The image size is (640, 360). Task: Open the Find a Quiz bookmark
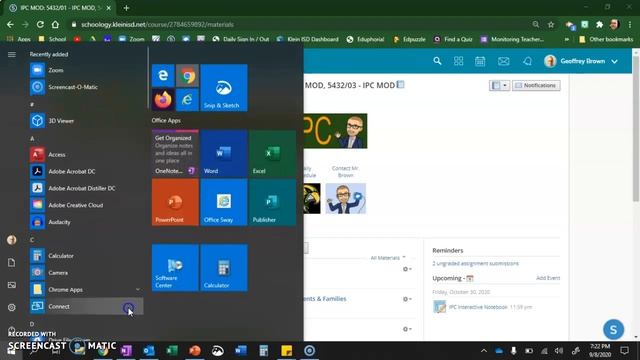[453, 39]
